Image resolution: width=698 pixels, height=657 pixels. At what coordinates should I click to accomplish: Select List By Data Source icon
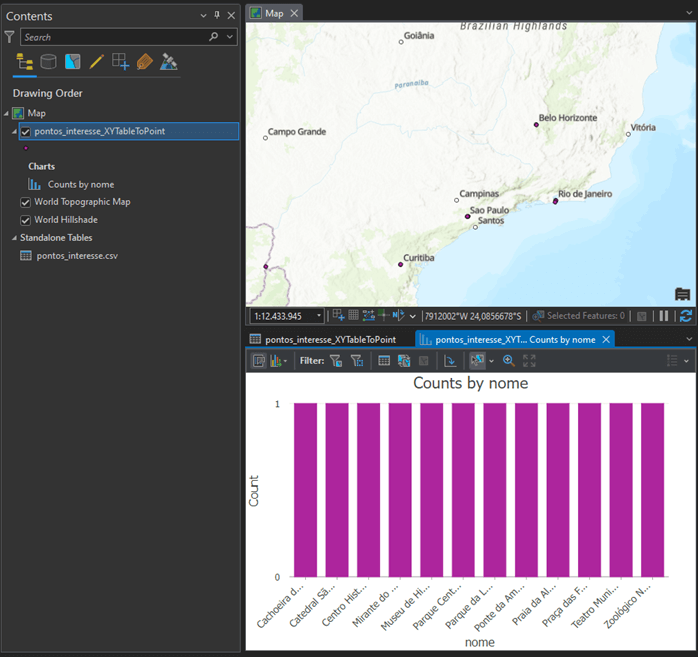(48, 62)
